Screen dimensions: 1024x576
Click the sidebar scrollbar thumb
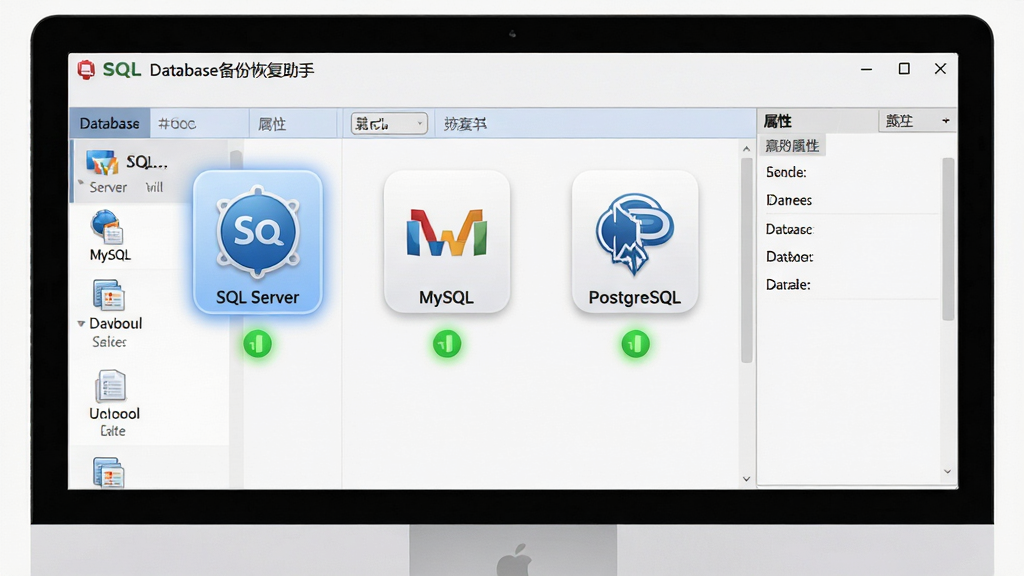coord(236,163)
